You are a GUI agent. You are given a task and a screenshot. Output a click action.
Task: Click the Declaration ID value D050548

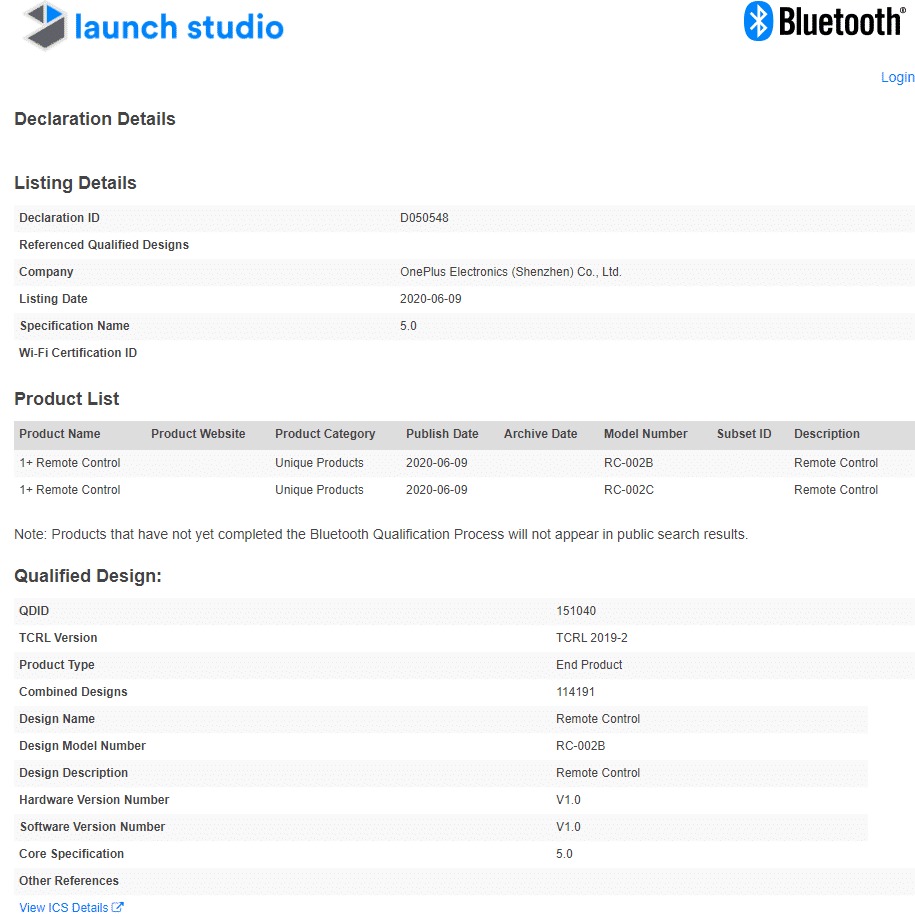(425, 218)
